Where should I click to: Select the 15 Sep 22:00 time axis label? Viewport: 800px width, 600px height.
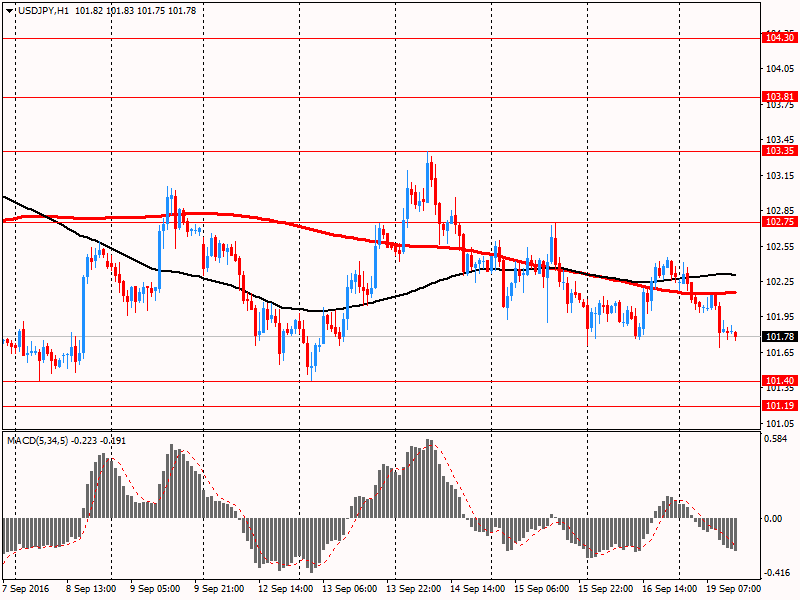click(x=606, y=589)
